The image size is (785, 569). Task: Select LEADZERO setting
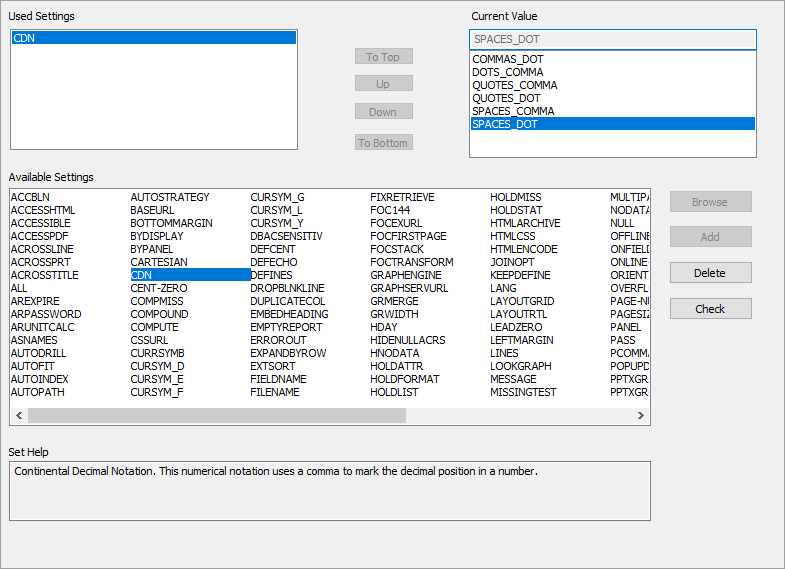pos(516,327)
